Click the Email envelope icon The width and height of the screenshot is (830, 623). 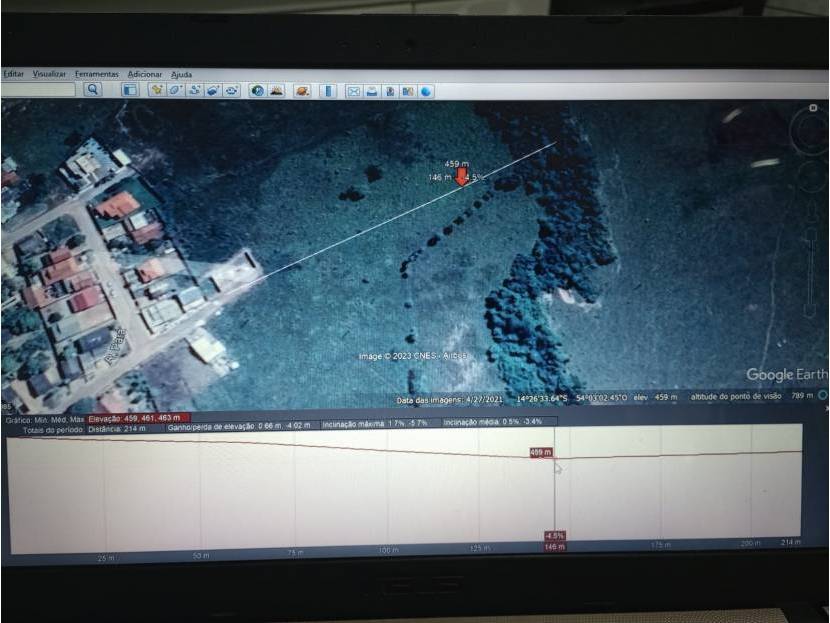click(x=354, y=92)
